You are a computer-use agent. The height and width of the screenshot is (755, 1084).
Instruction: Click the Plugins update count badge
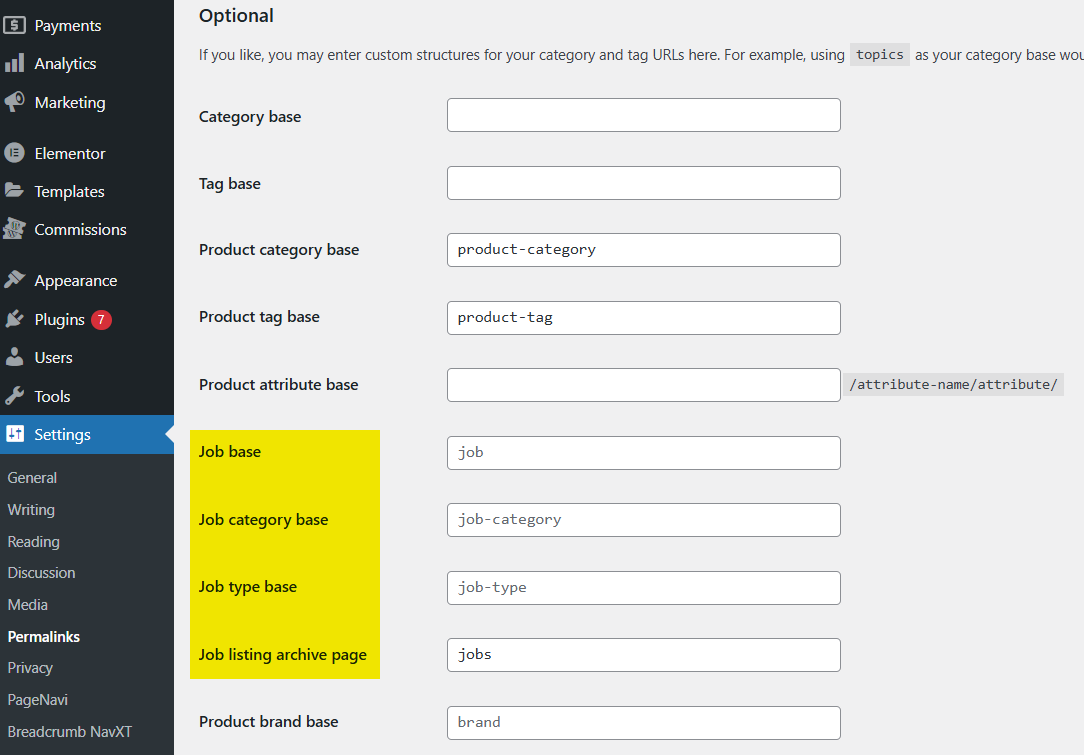tap(101, 320)
